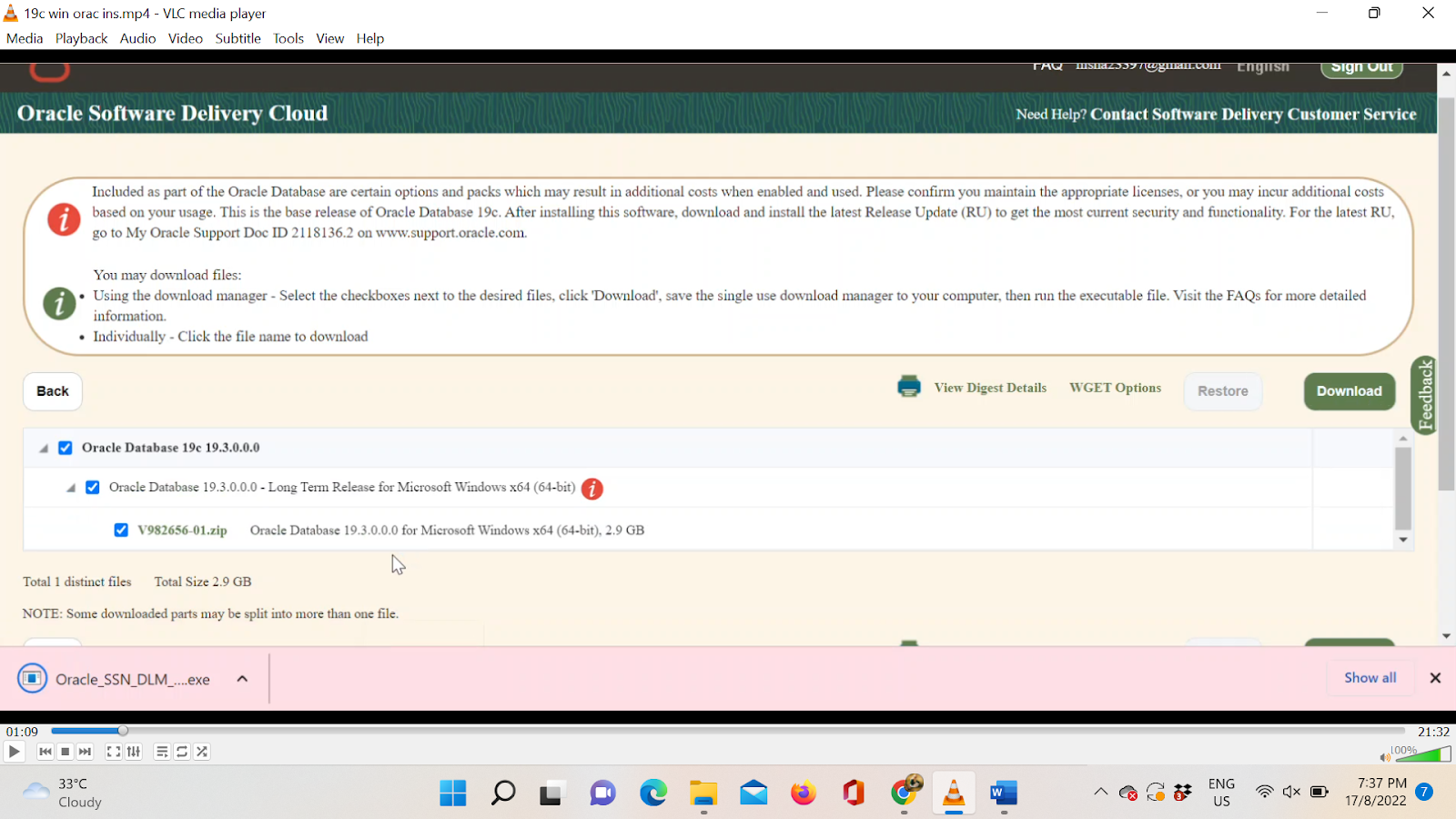The image size is (1456, 819).
Task: Click red info icon next to Long Term Release row
Action: pyautogui.click(x=592, y=489)
